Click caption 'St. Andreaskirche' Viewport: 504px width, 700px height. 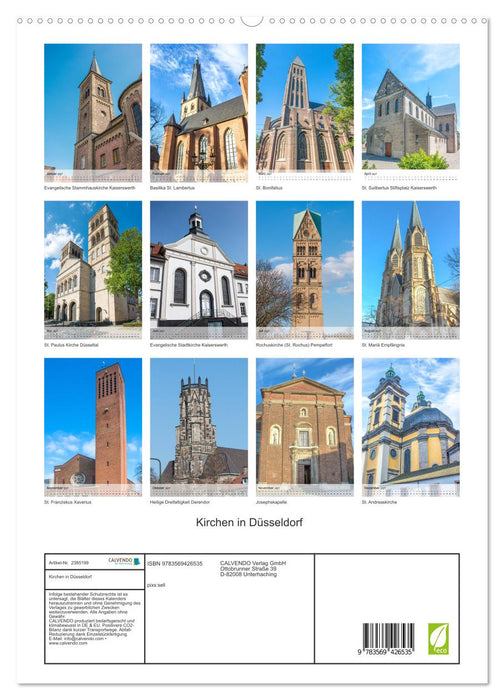pos(379,502)
